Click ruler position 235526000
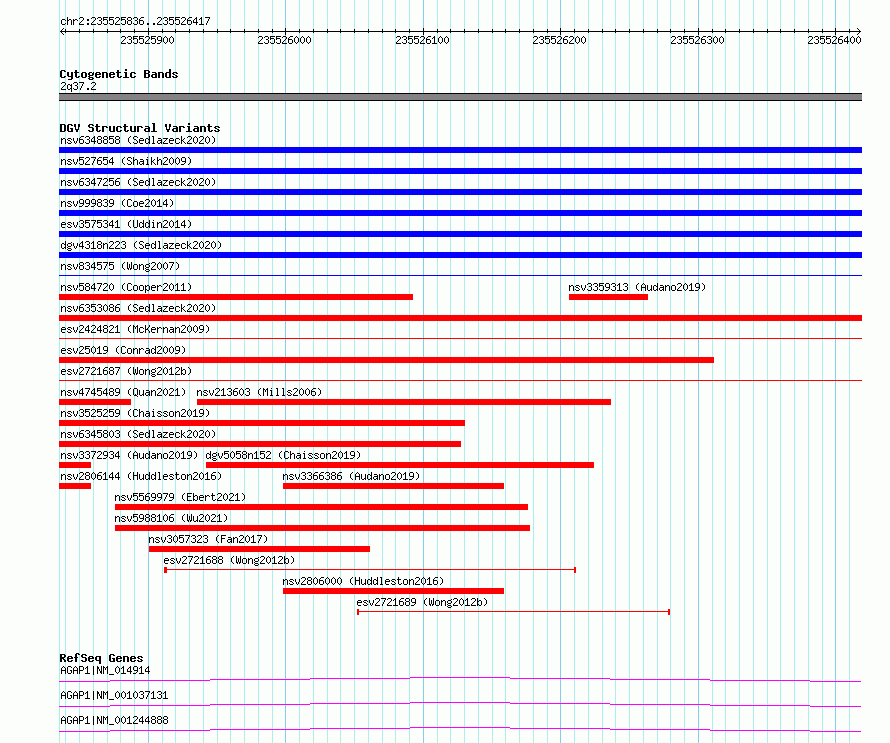Screen dimensions: 890x743 coord(284,40)
